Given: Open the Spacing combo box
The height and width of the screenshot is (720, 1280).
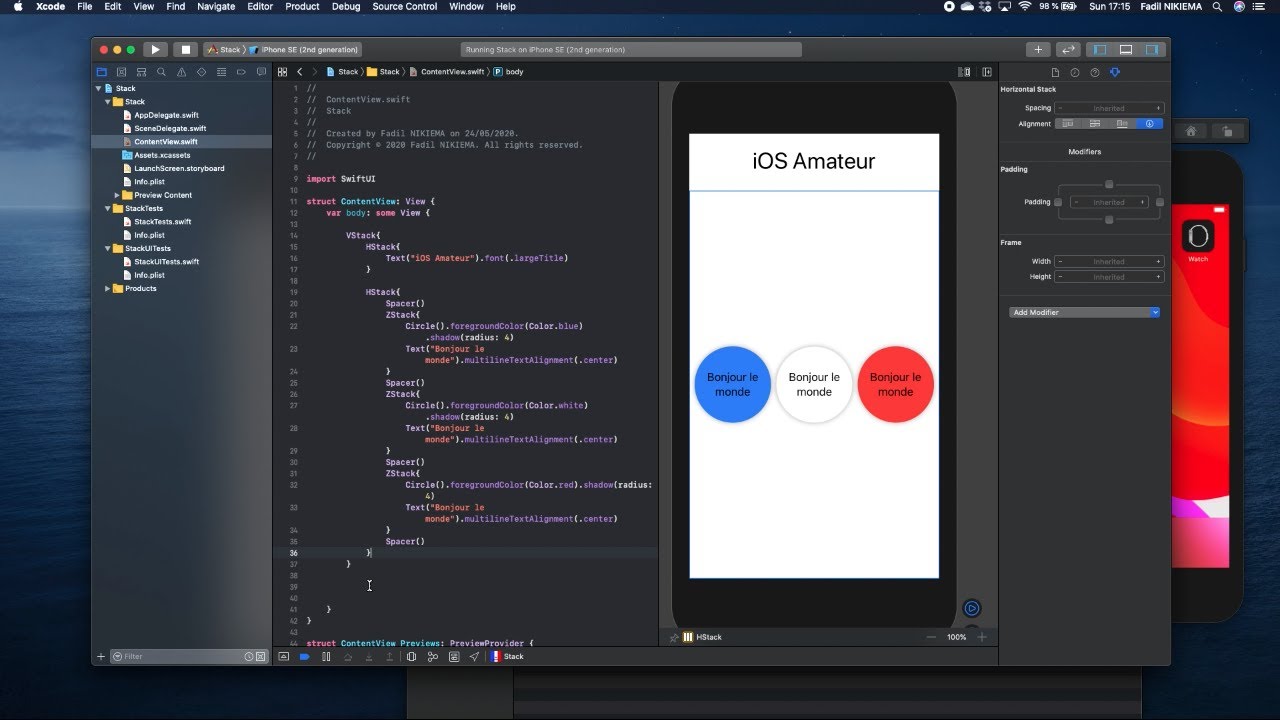Looking at the screenshot, I should tap(1109, 108).
